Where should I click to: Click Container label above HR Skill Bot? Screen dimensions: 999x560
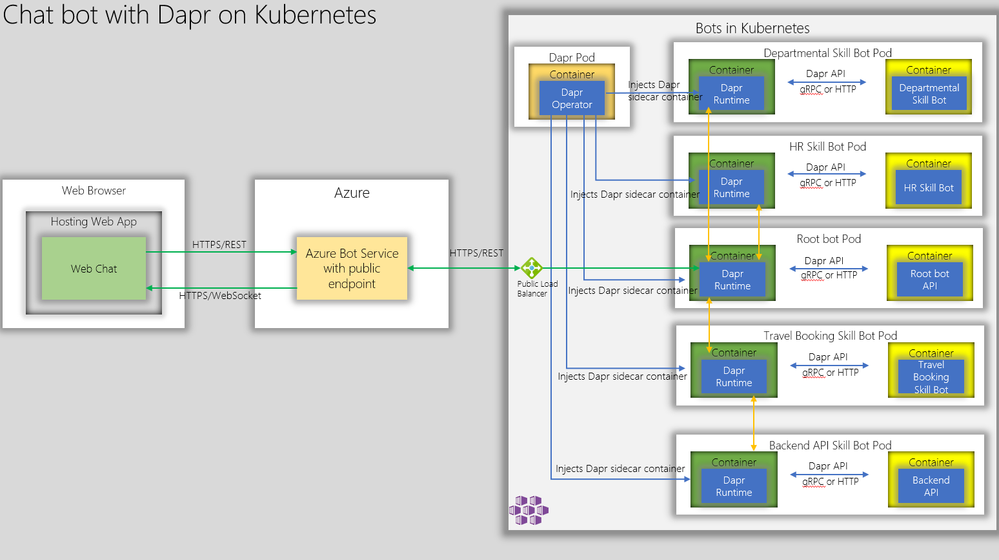928,164
